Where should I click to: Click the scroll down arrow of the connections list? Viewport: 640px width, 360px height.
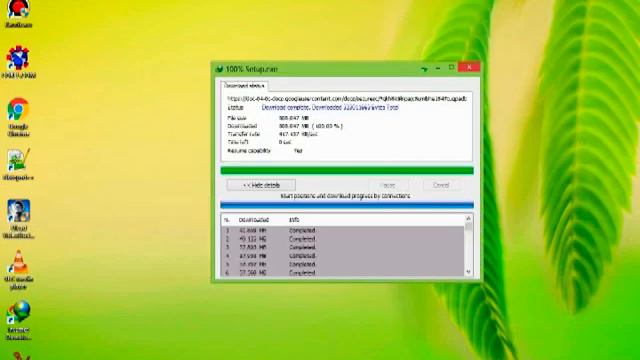(468, 272)
